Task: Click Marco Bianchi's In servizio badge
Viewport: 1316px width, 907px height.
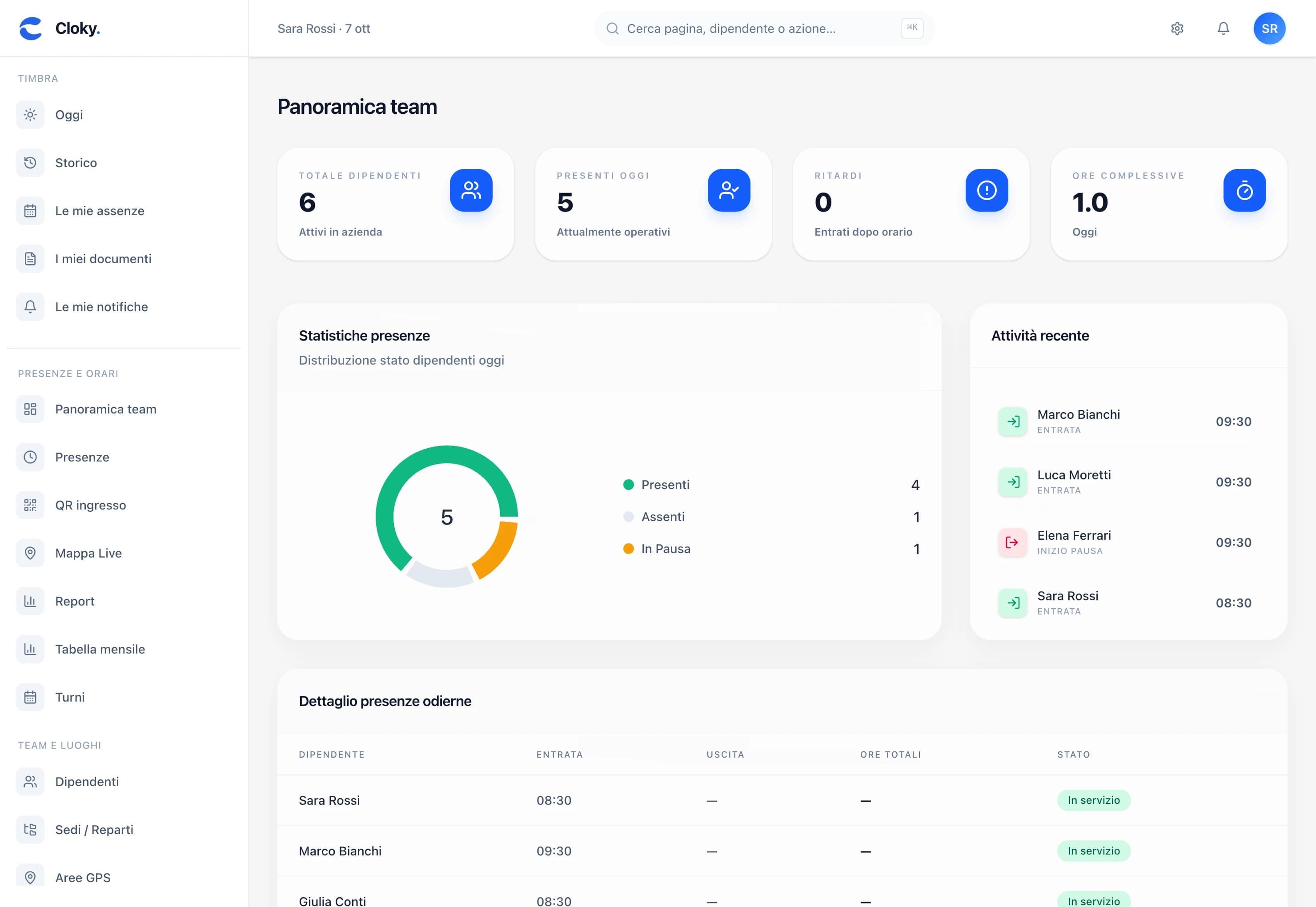Action: (x=1094, y=851)
